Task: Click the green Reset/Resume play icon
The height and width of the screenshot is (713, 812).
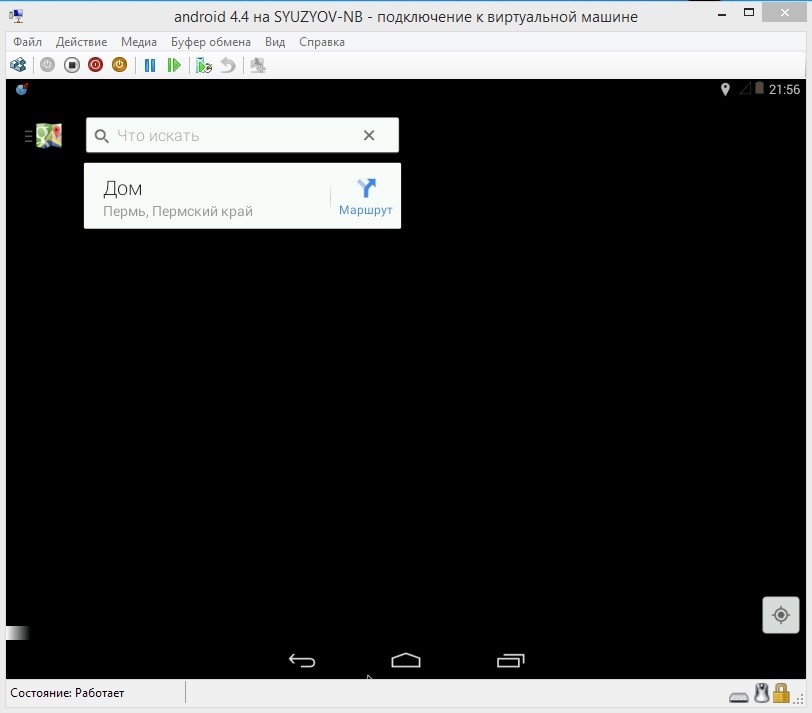Action: pyautogui.click(x=174, y=65)
